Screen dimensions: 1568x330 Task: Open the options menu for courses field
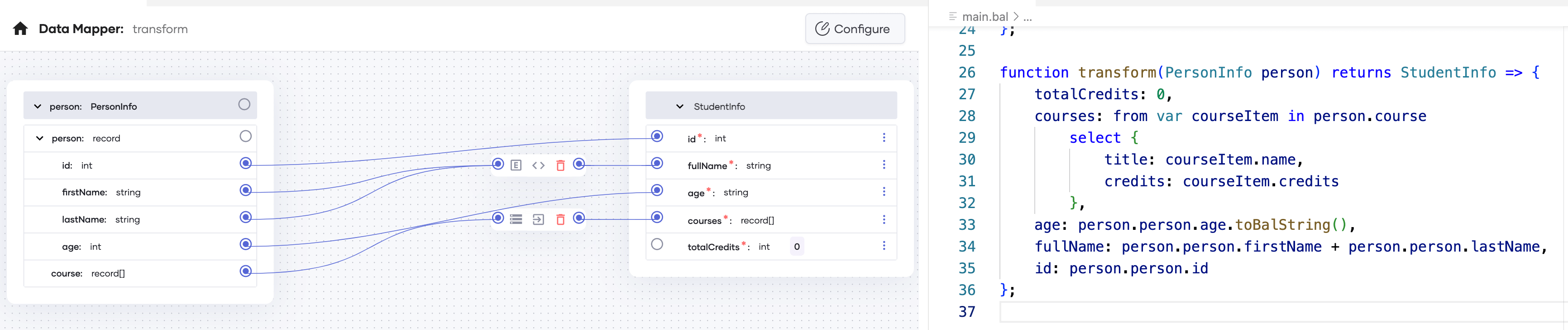point(884,219)
